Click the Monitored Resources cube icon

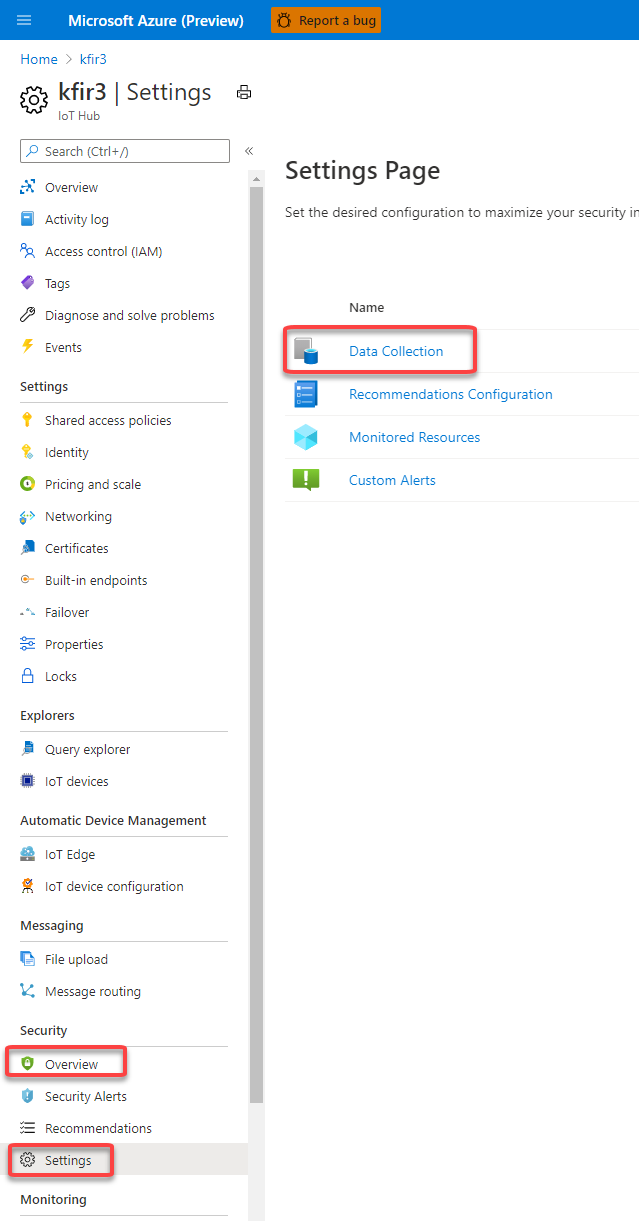click(306, 437)
